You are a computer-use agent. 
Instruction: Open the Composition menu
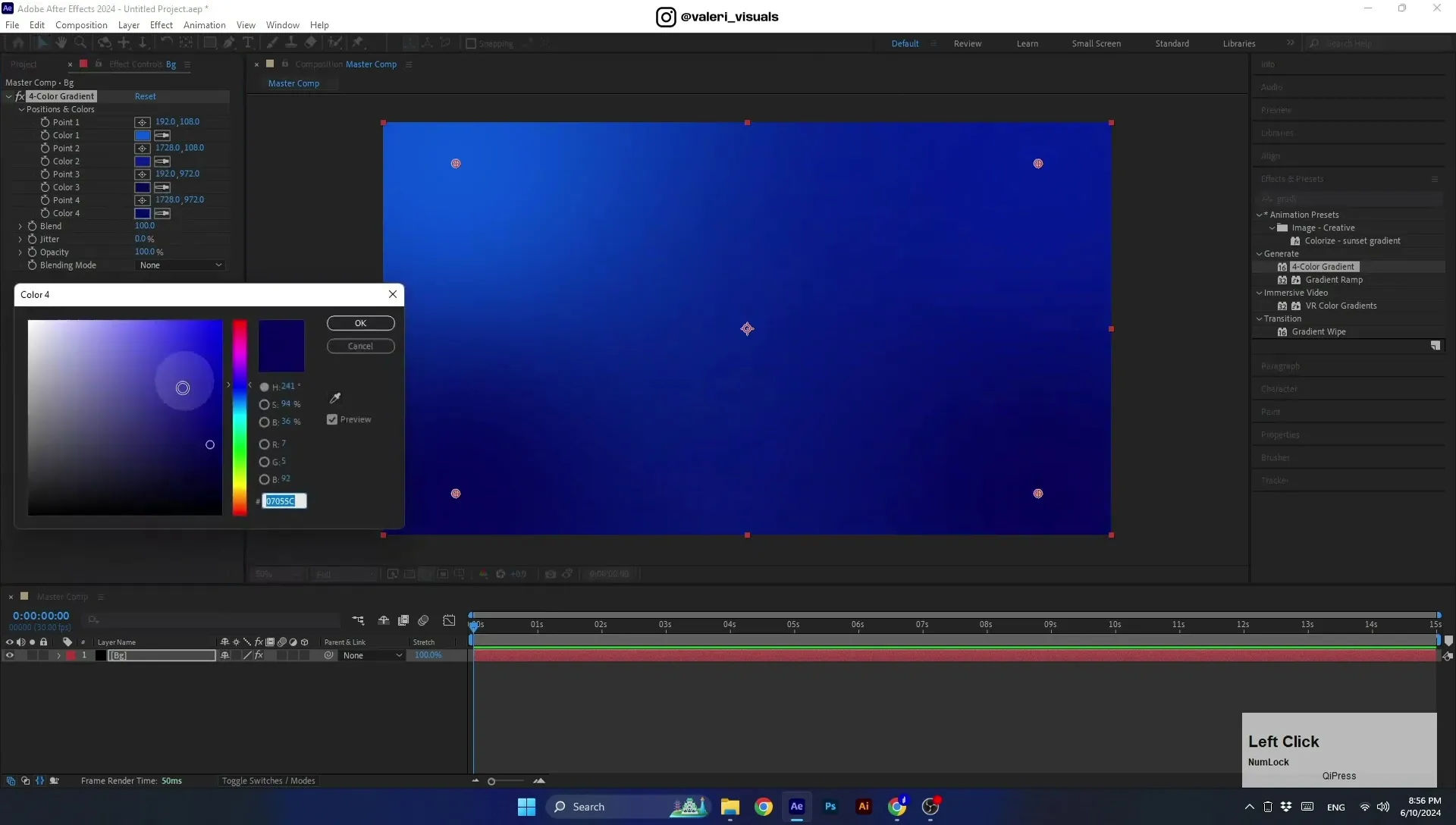[x=81, y=25]
